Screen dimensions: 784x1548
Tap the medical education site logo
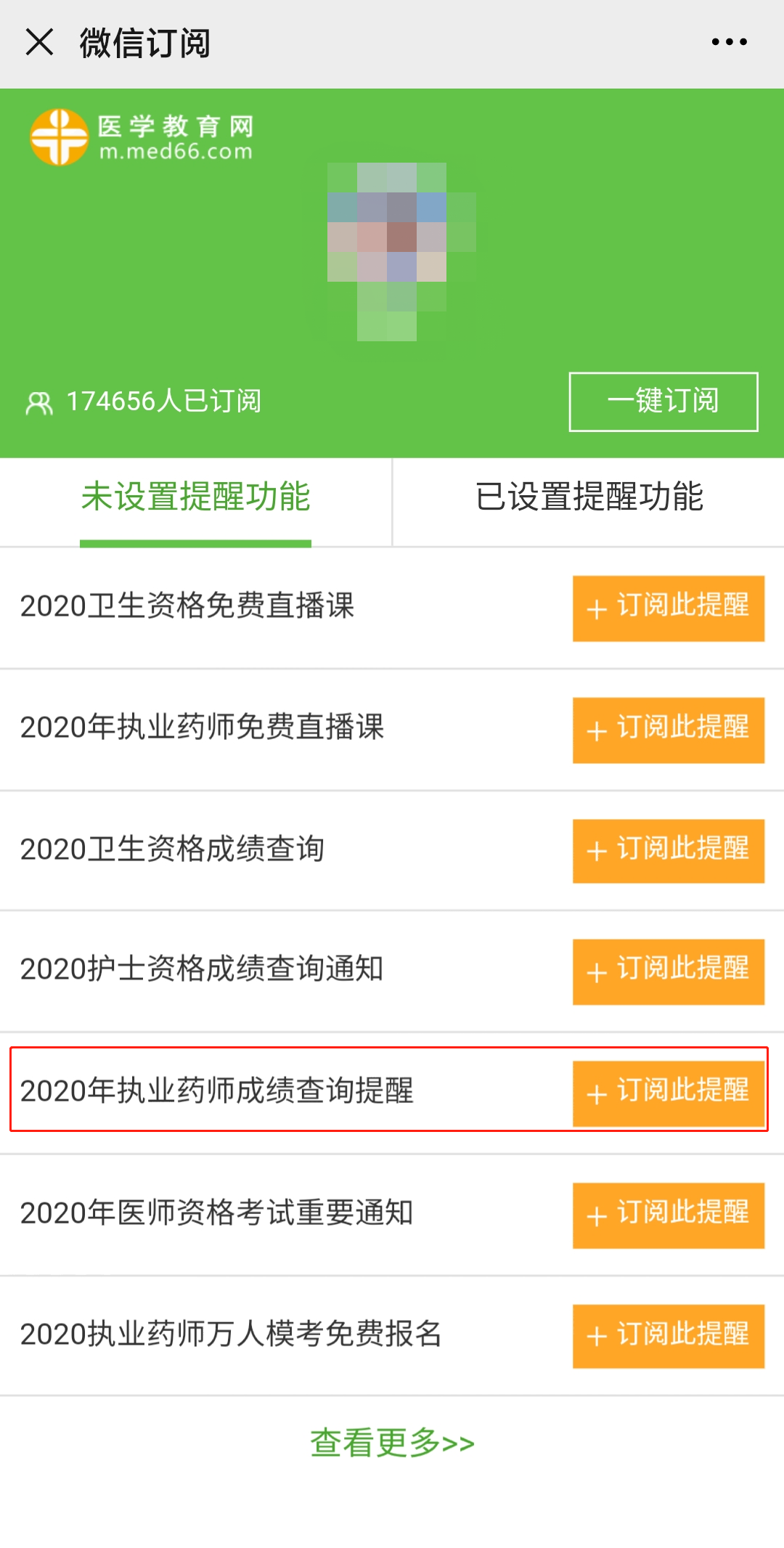coord(141,137)
